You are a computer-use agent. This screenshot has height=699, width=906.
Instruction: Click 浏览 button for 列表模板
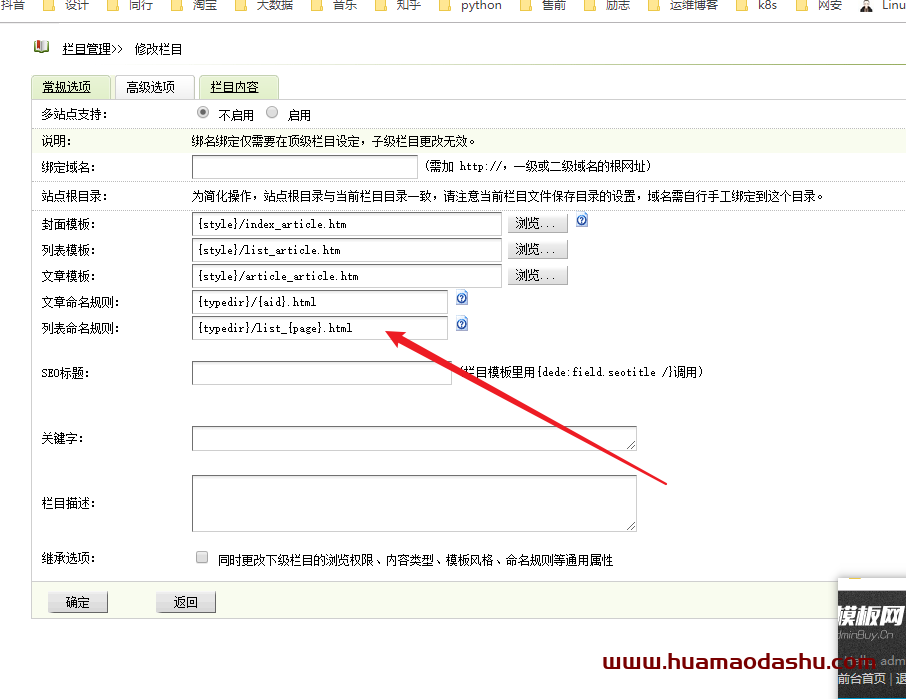point(538,250)
